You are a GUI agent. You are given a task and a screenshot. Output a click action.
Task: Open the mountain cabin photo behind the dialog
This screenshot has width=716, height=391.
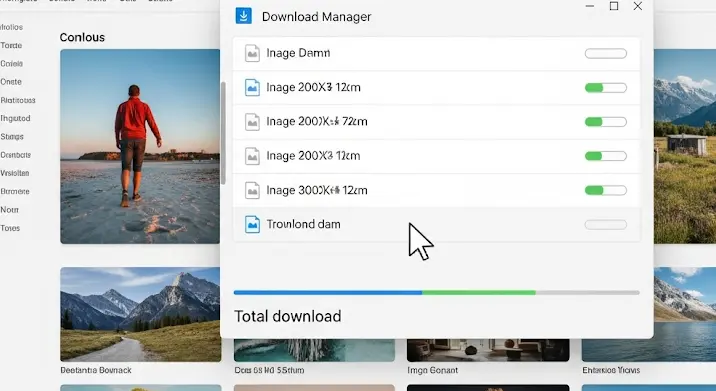(685, 146)
